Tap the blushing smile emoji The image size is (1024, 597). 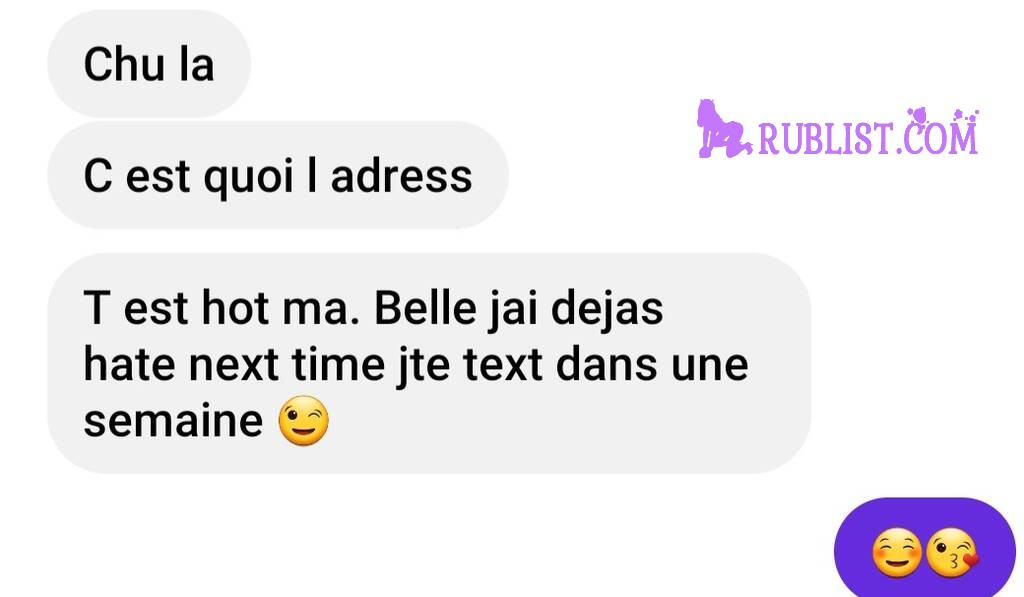[897, 553]
